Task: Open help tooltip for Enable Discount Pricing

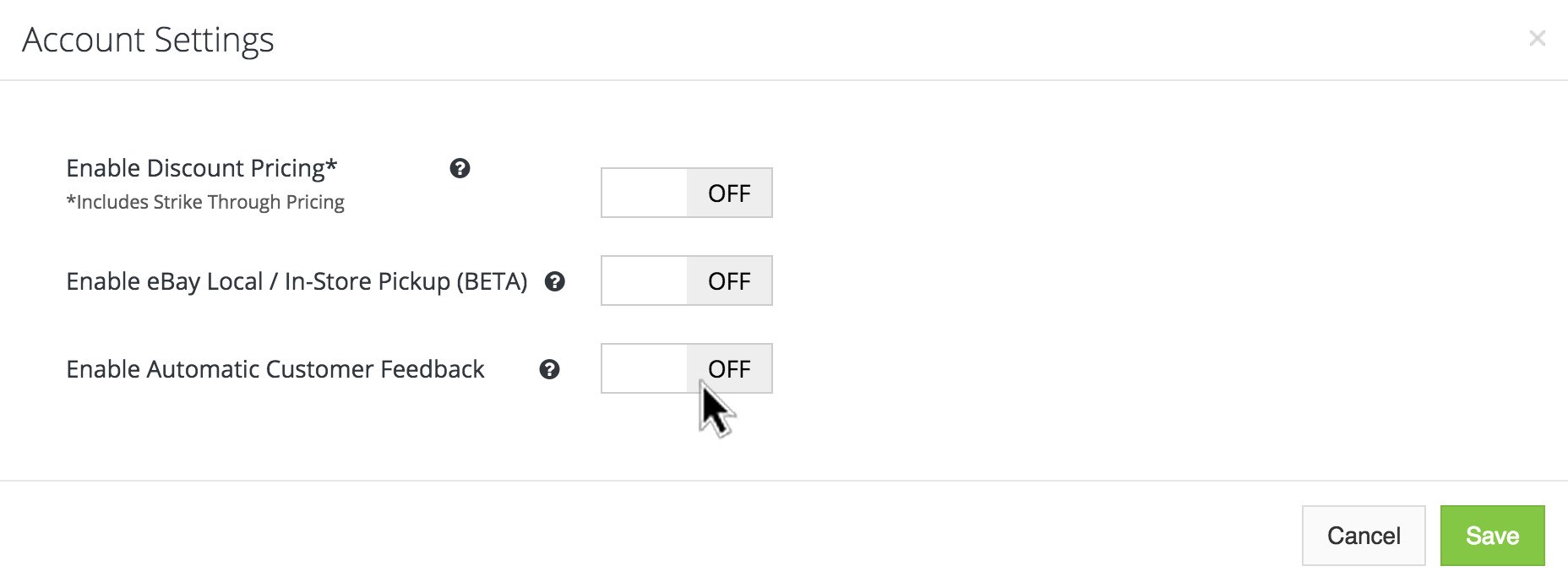Action: click(460, 168)
